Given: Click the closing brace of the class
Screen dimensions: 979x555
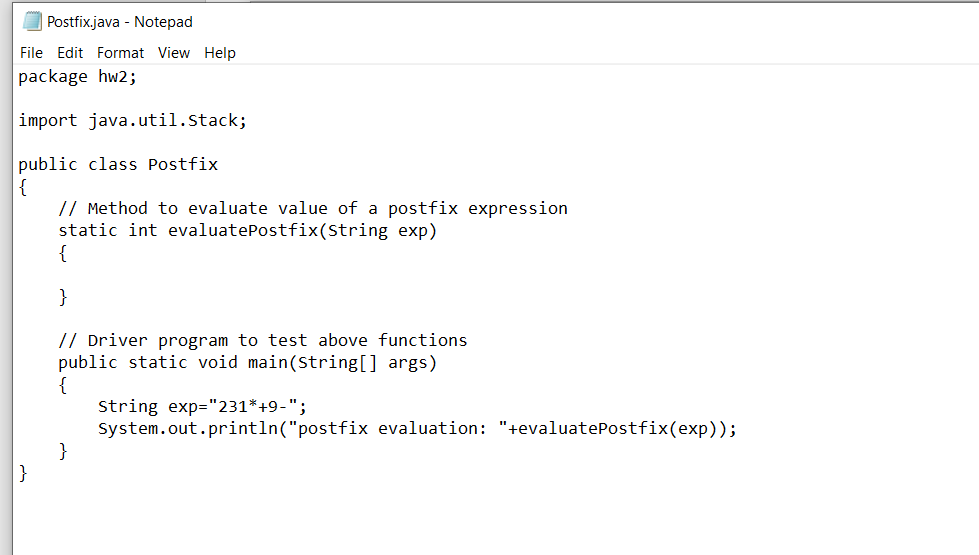Looking at the screenshot, I should point(23,473).
